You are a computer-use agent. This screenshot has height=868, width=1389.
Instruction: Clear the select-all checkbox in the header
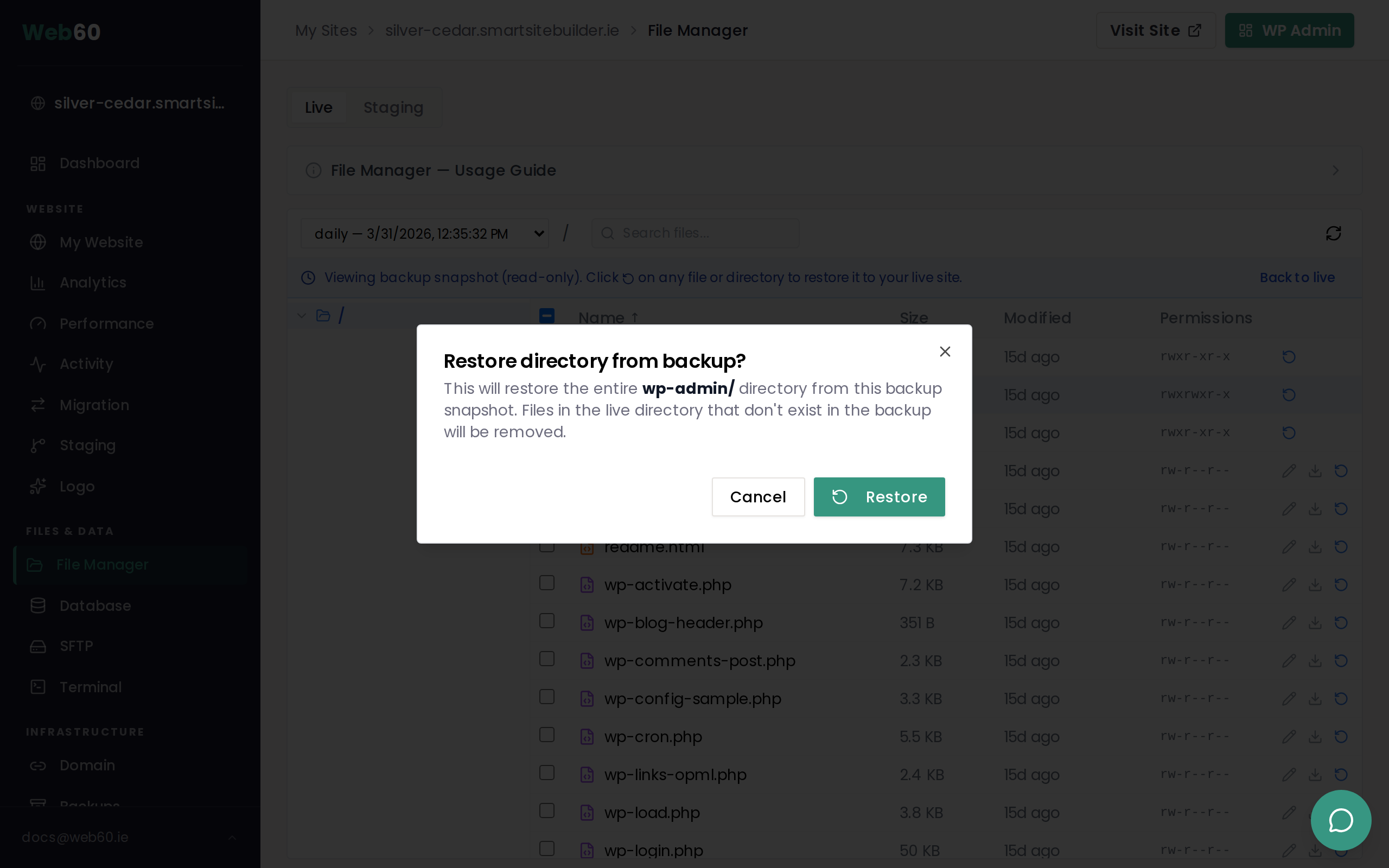546,316
